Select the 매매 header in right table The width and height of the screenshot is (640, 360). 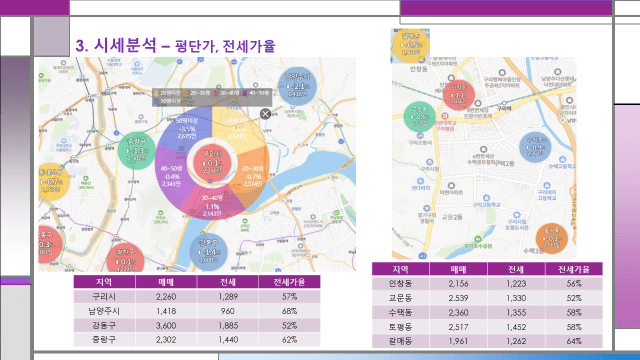point(458,269)
